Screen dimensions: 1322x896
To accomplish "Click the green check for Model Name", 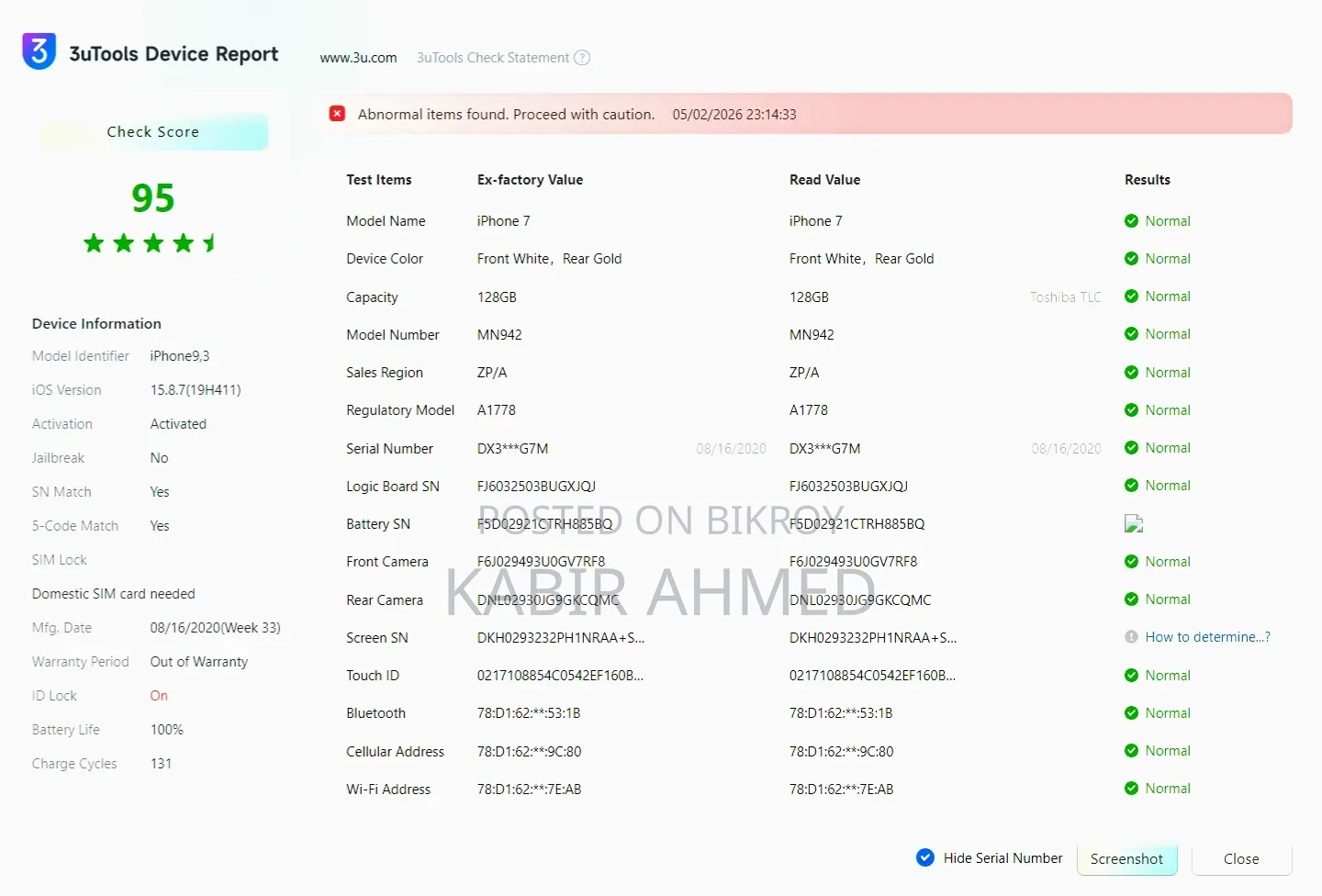I will click(x=1131, y=220).
